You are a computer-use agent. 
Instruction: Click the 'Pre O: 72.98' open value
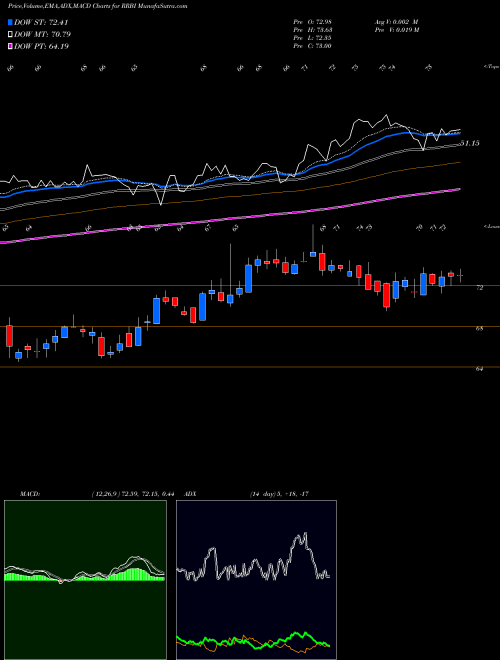313,21
